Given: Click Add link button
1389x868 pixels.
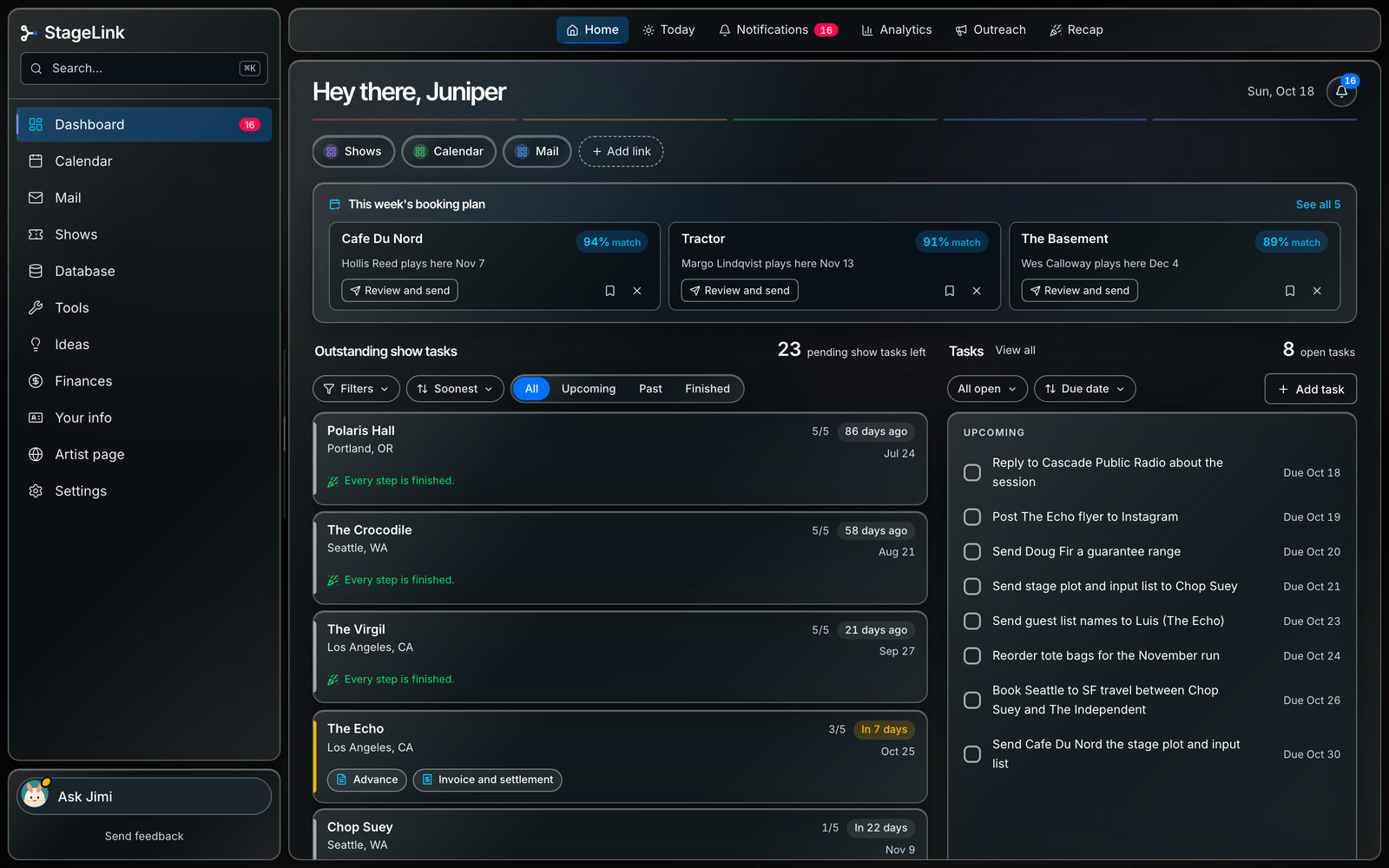Looking at the screenshot, I should point(621,151).
